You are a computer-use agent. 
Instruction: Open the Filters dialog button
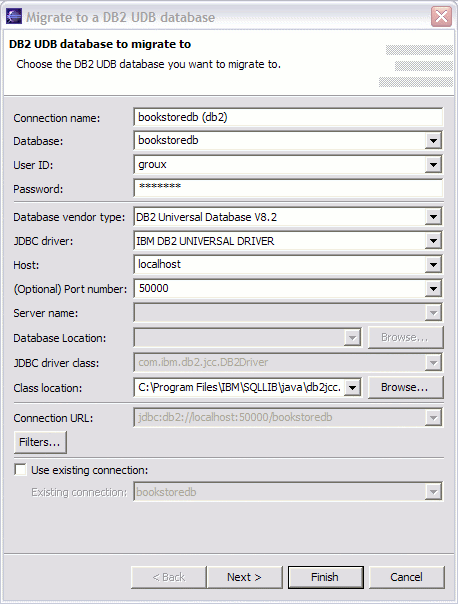40,442
